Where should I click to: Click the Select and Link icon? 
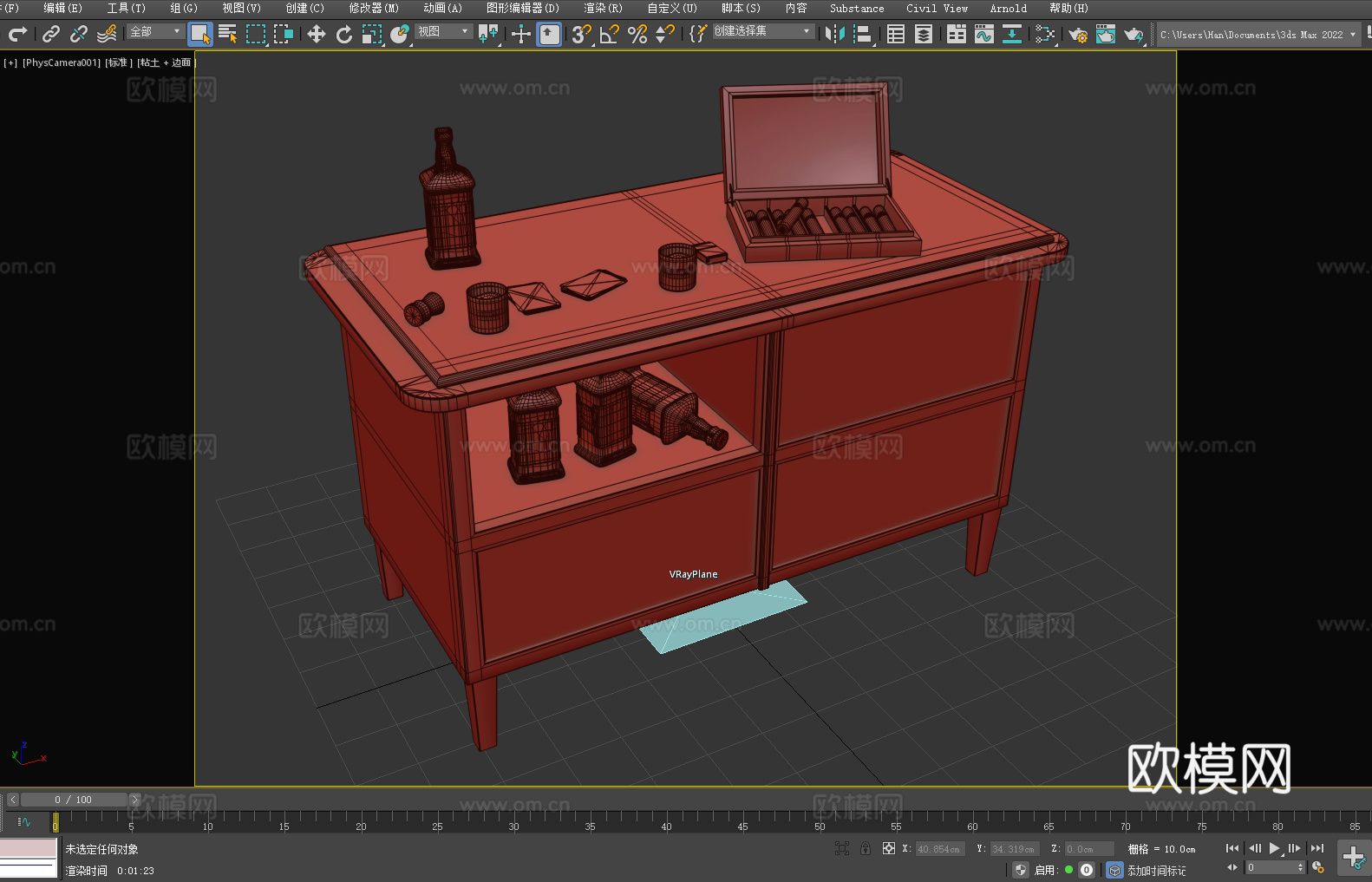coord(51,34)
